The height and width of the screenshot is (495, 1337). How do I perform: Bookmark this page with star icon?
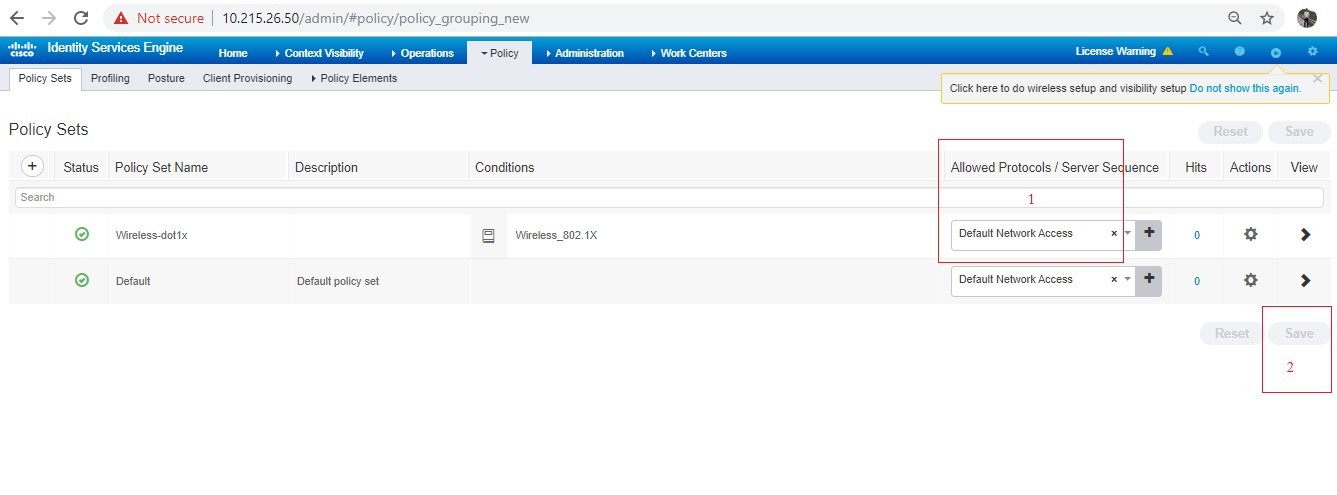click(x=1267, y=18)
